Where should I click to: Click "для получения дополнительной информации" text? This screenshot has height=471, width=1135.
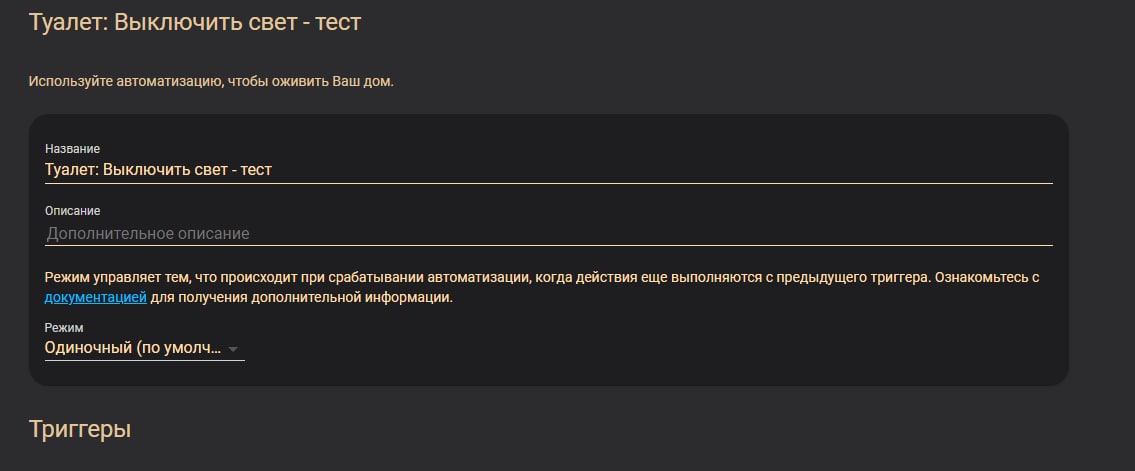[302, 297]
